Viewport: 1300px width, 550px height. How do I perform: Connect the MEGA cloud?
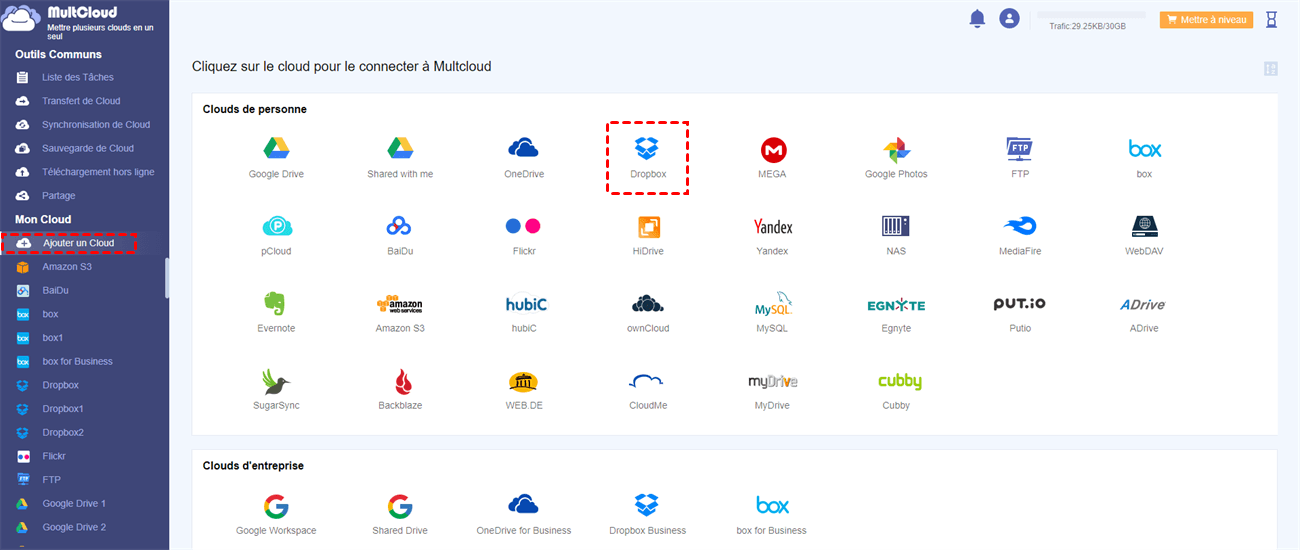772,158
